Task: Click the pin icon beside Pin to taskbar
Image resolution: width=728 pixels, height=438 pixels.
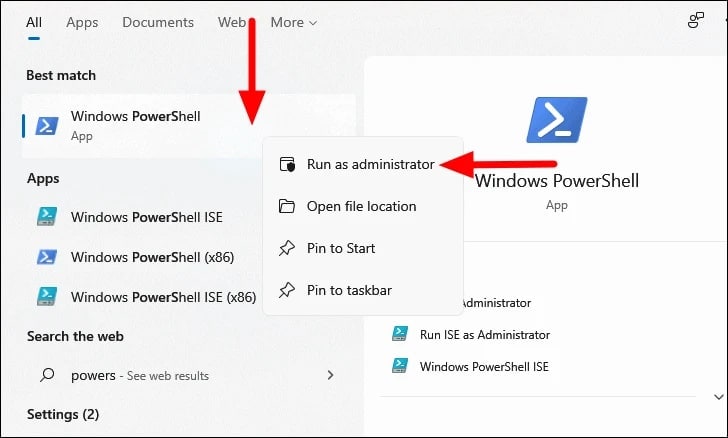Action: click(x=287, y=290)
